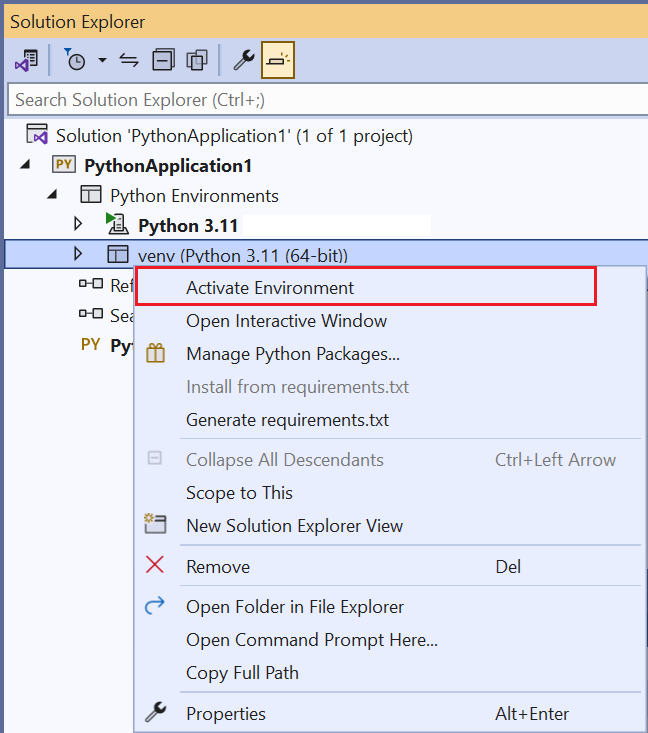The image size is (648, 733).
Task: Select Open Interactive Window menu entry
Action: tap(286, 321)
